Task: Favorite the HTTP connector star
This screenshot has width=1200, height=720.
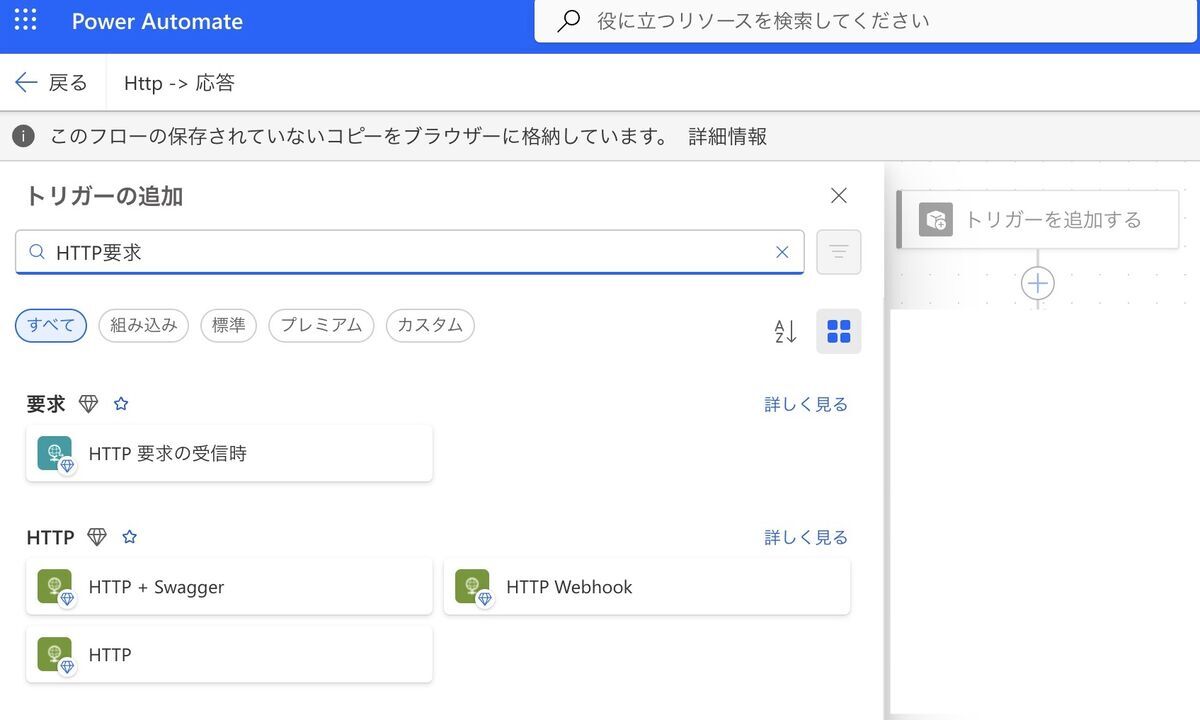Action: 129,537
